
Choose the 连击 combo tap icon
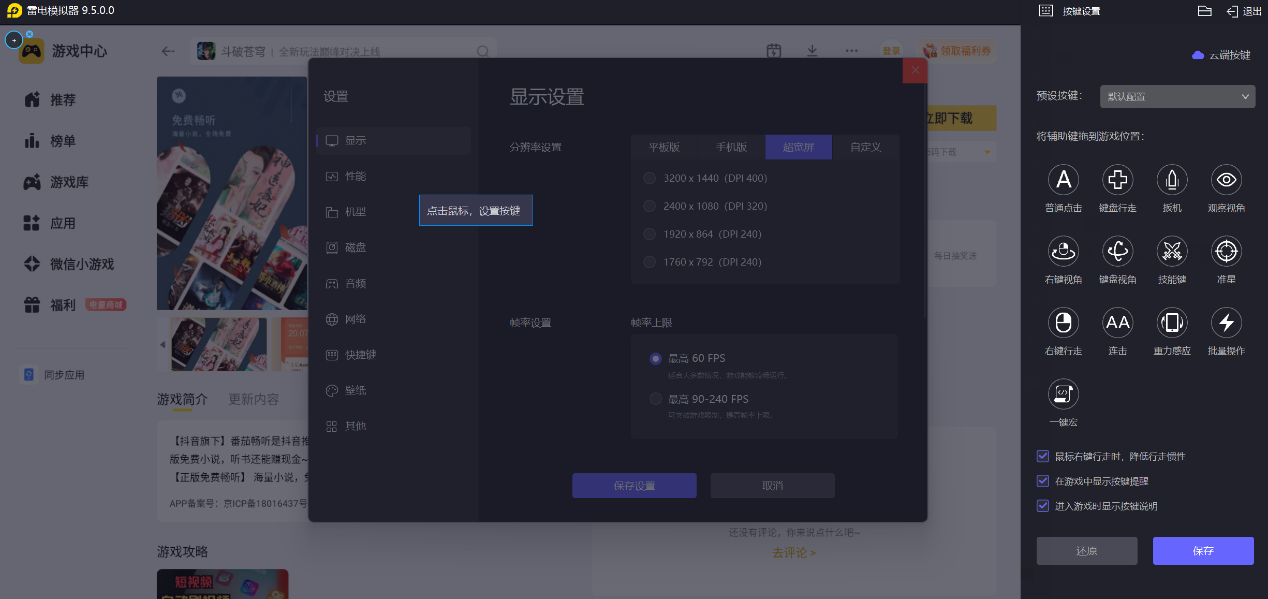(1117, 322)
